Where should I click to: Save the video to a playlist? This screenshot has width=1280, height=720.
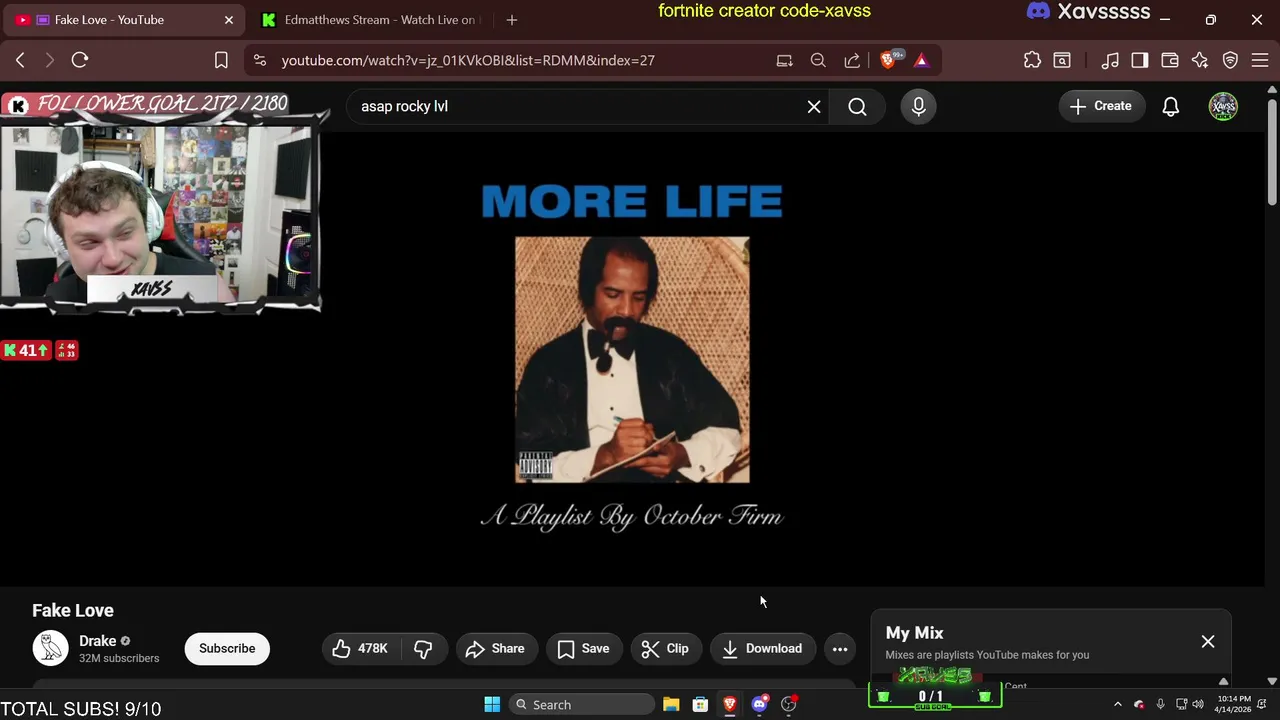tap(584, 648)
